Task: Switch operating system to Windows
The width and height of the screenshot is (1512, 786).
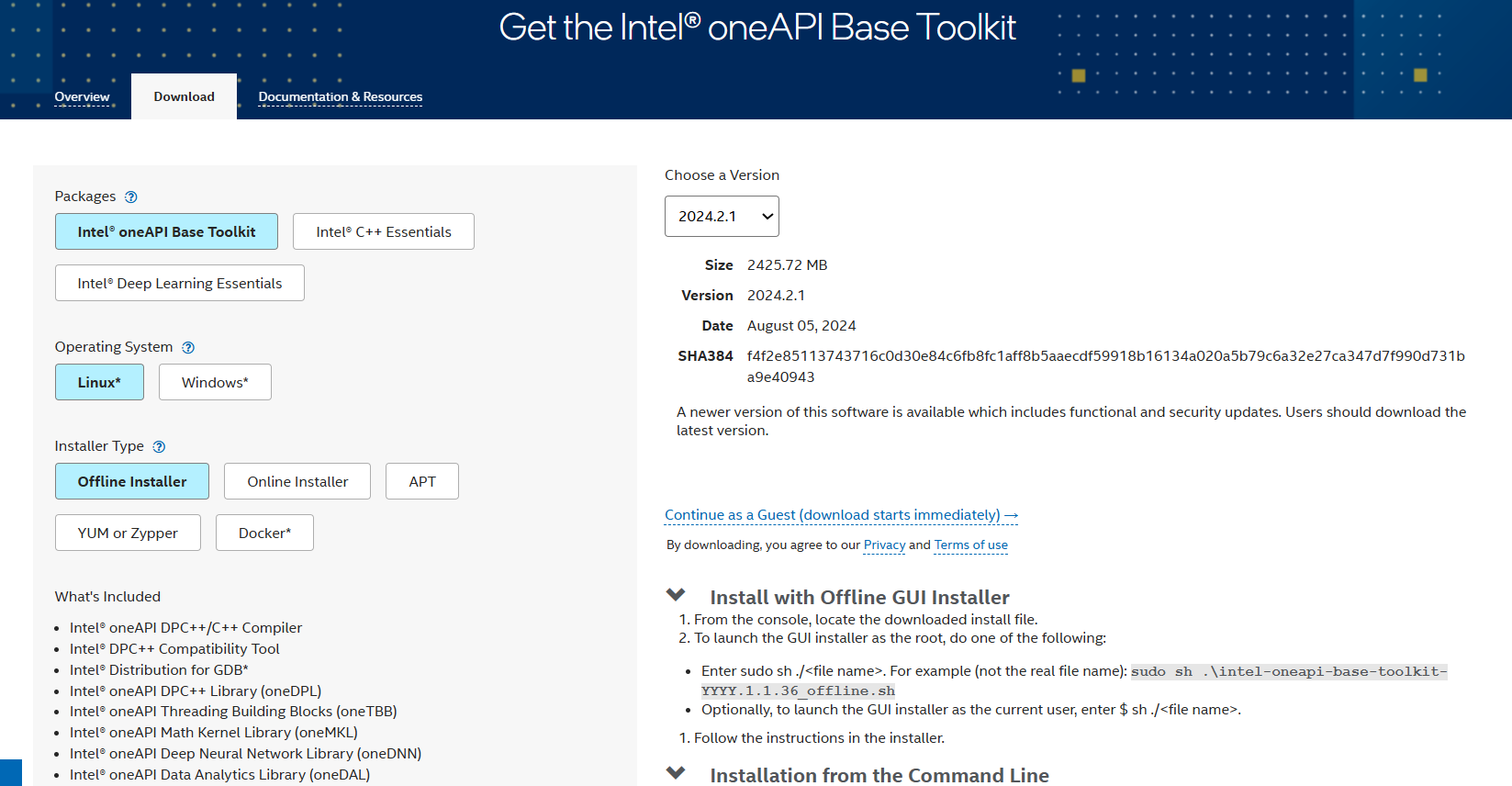Action: 215,382
